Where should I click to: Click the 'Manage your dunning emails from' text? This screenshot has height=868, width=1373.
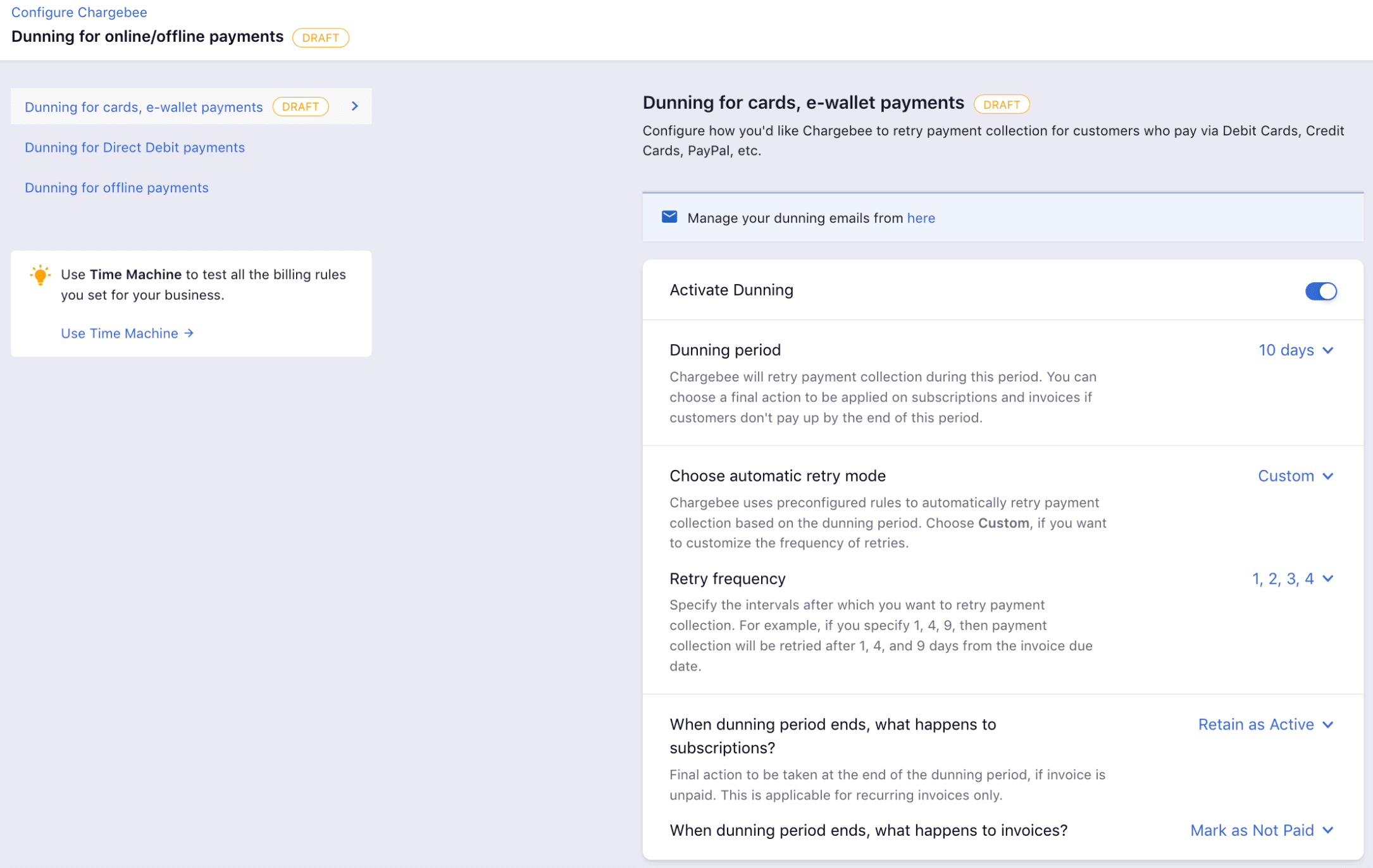795,218
